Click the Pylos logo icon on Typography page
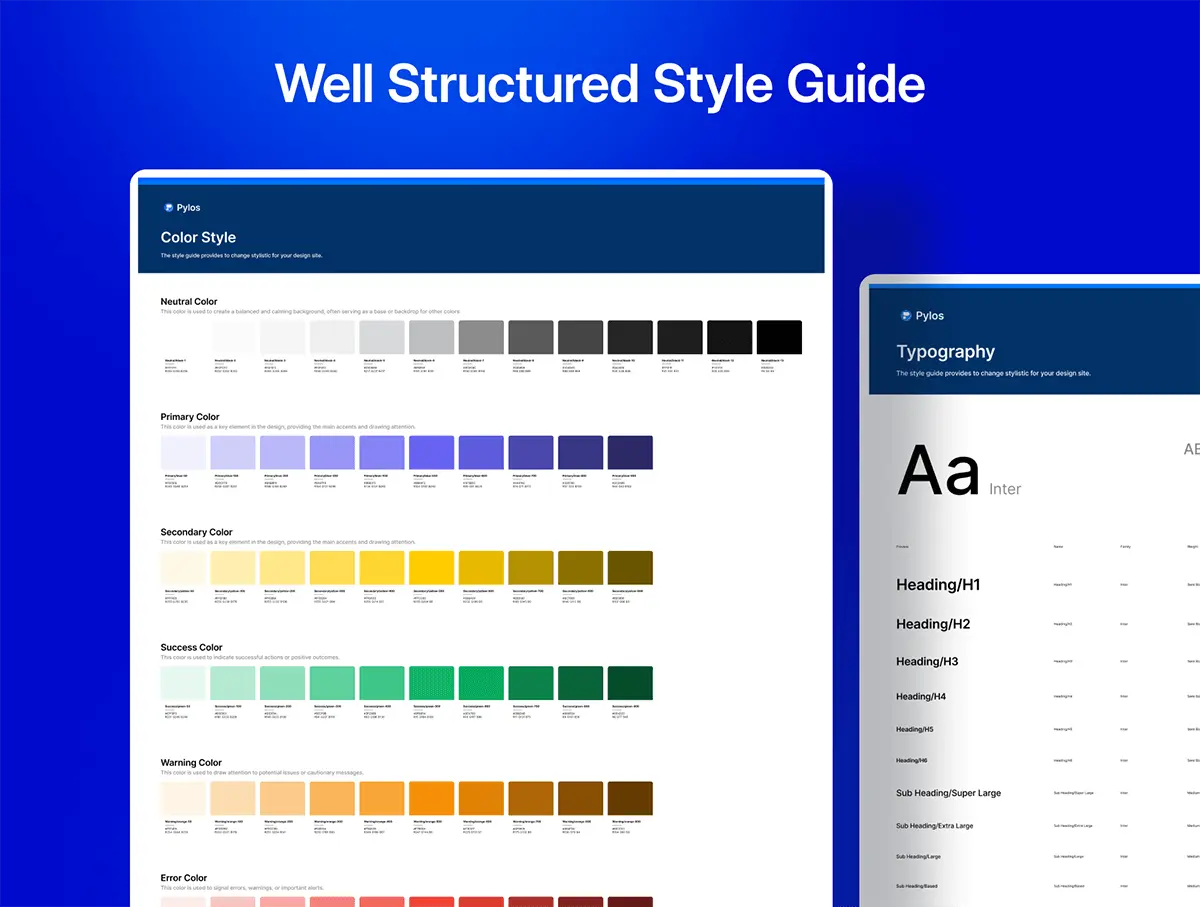The width and height of the screenshot is (1200, 907). 906,316
